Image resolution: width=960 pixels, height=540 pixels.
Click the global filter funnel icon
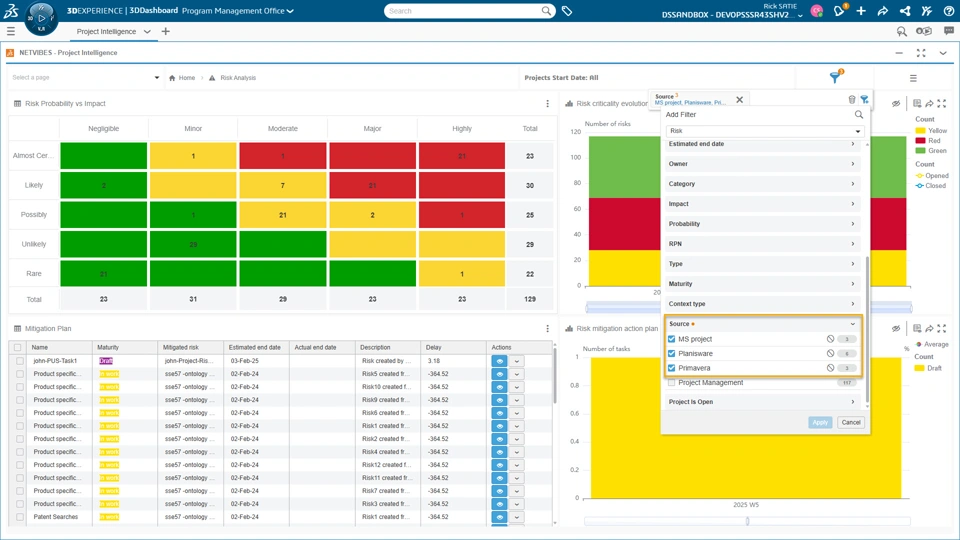click(835, 77)
